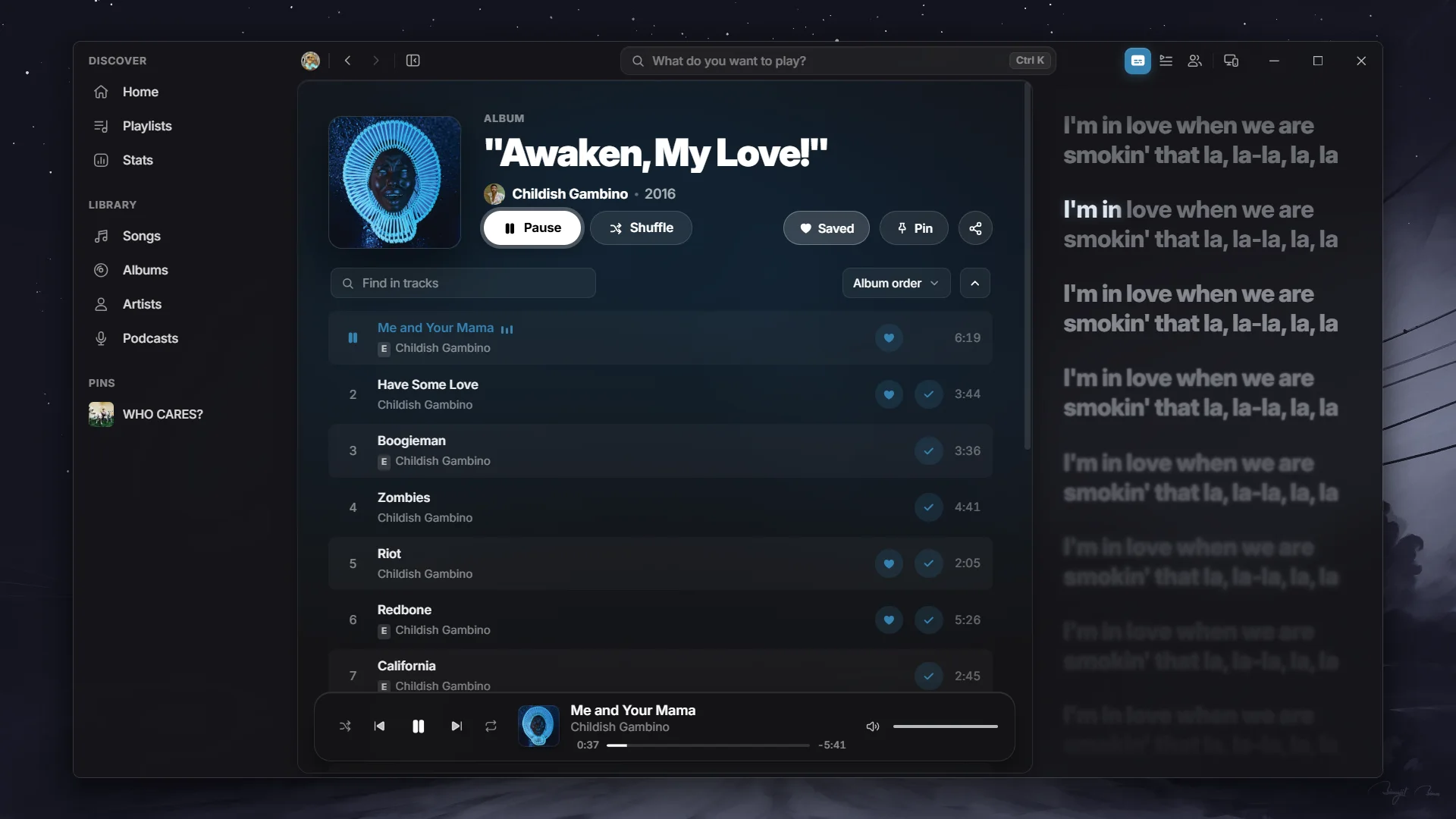Click the What do you want to play search

pyautogui.click(x=838, y=61)
